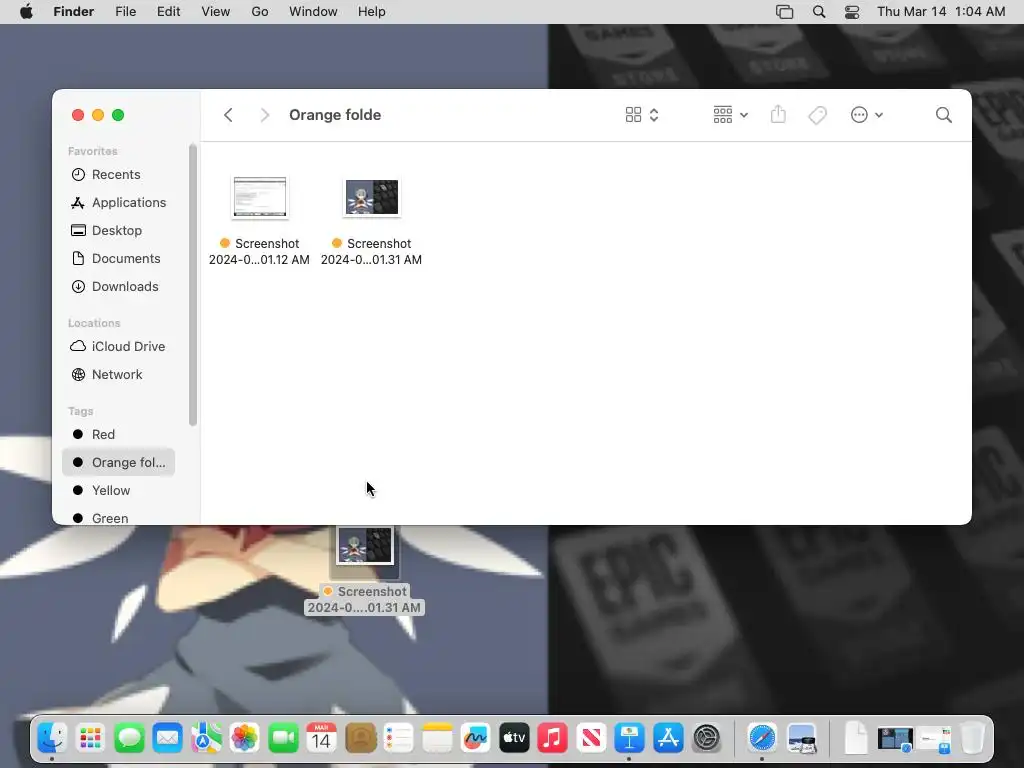Click the blank document icon in Dock
Viewport: 1024px width, 768px height.
click(x=856, y=739)
